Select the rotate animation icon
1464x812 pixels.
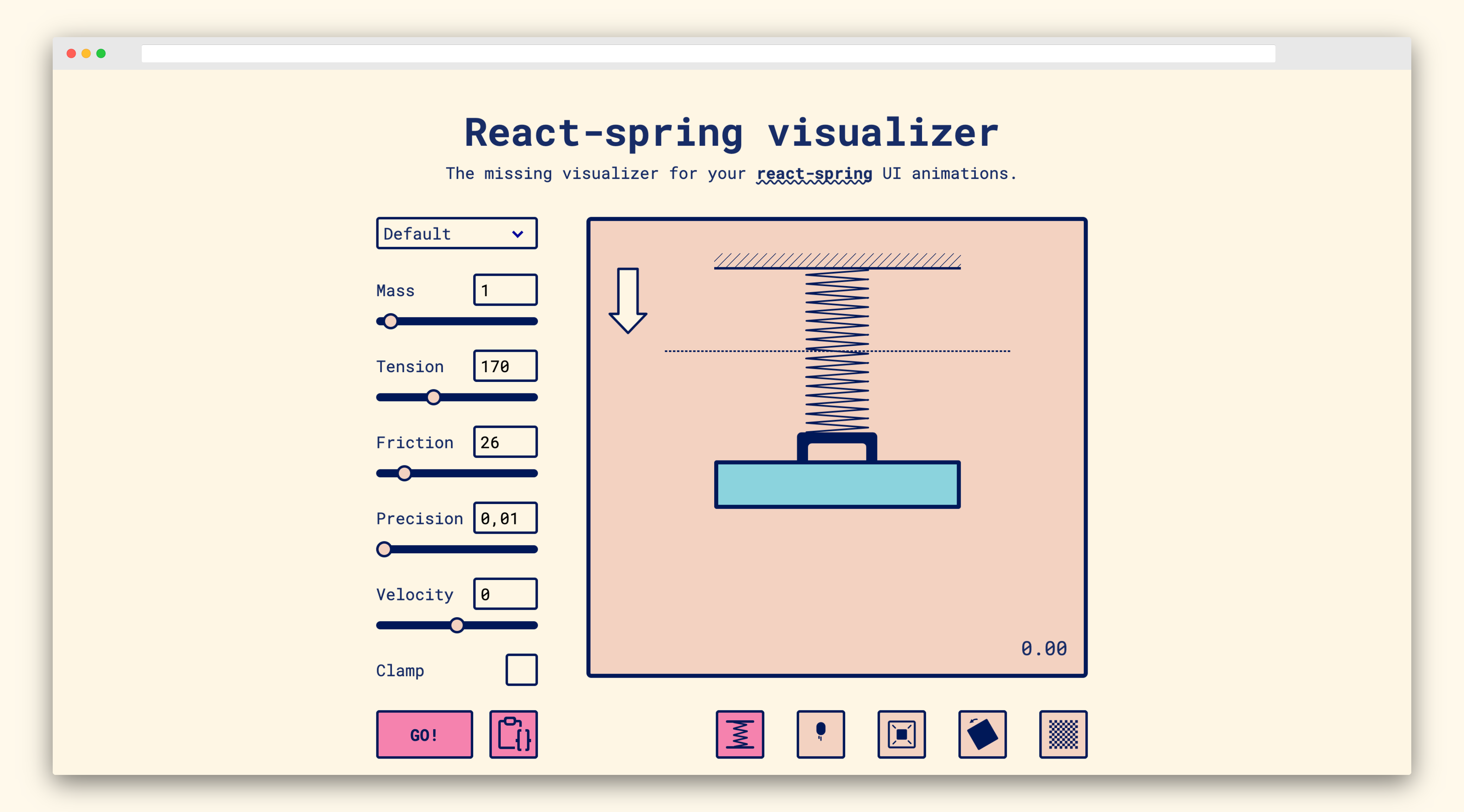pyautogui.click(x=982, y=734)
